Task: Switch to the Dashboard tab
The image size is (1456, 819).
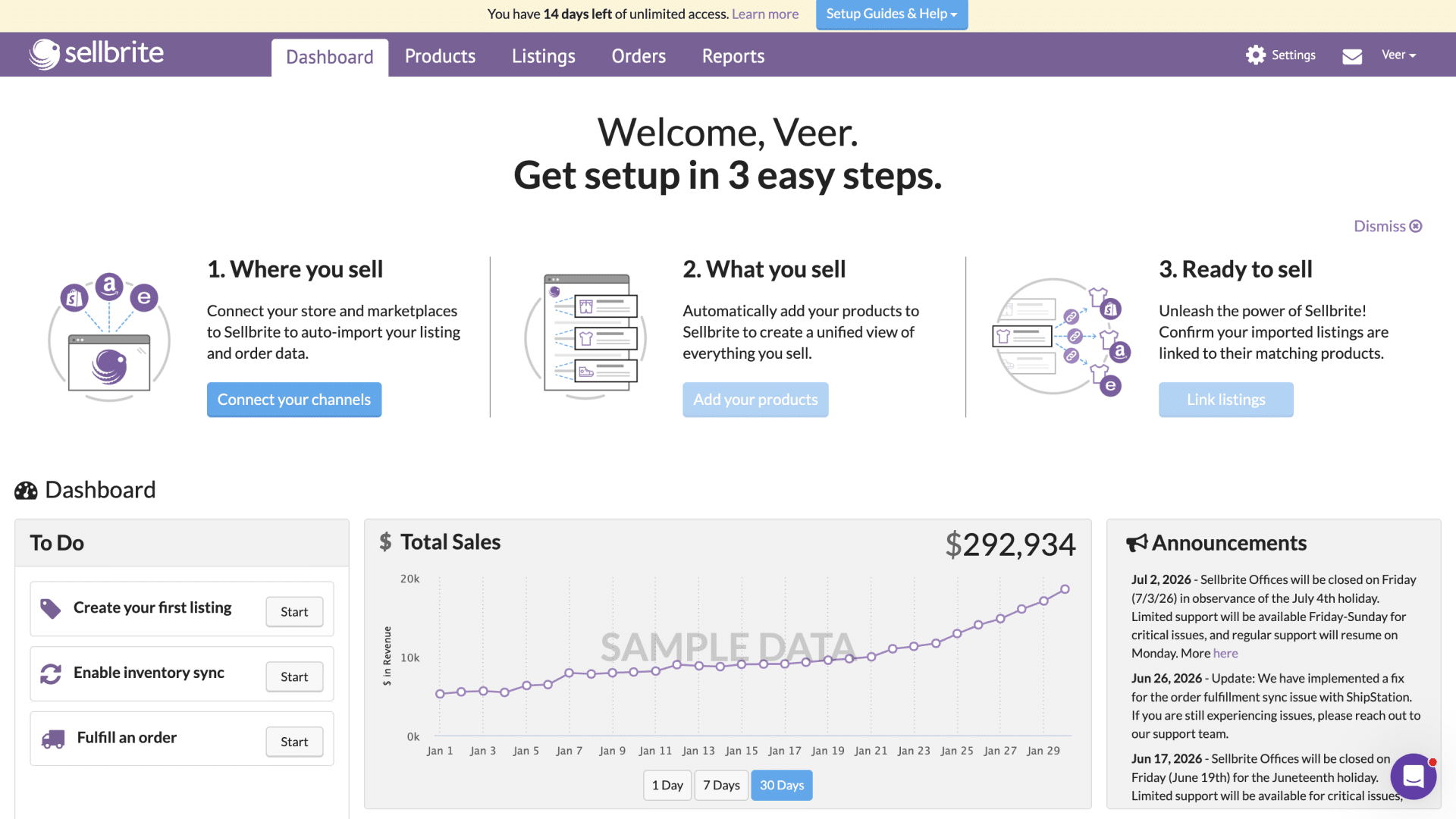Action: pyautogui.click(x=330, y=57)
